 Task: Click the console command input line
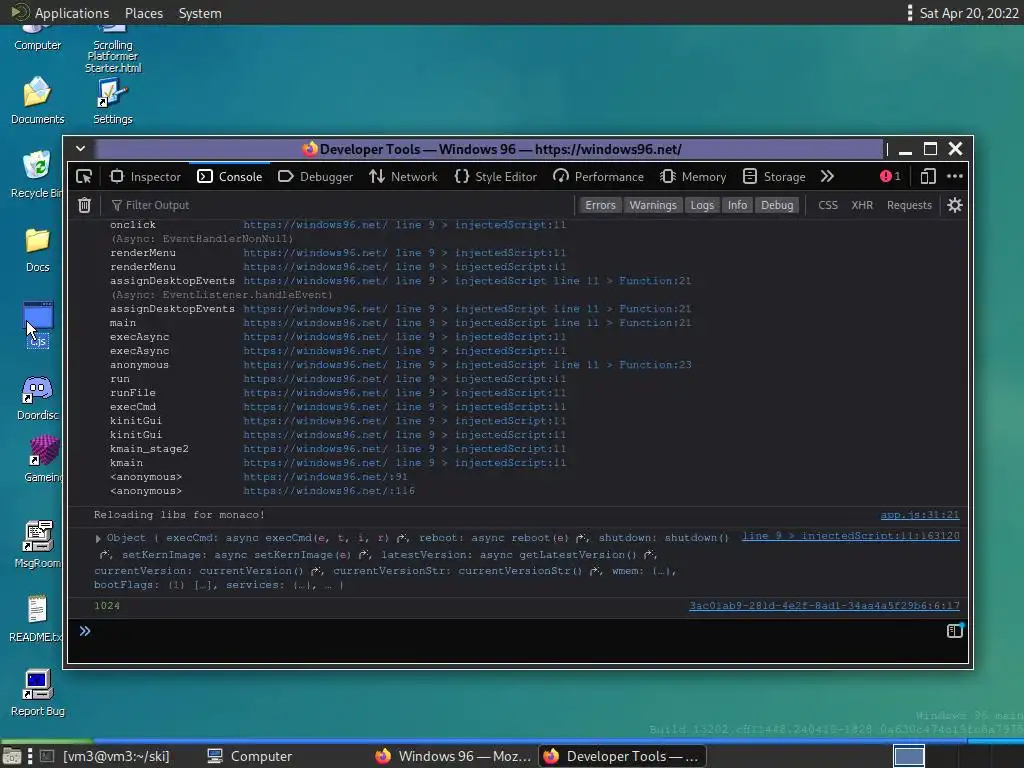click(516, 632)
